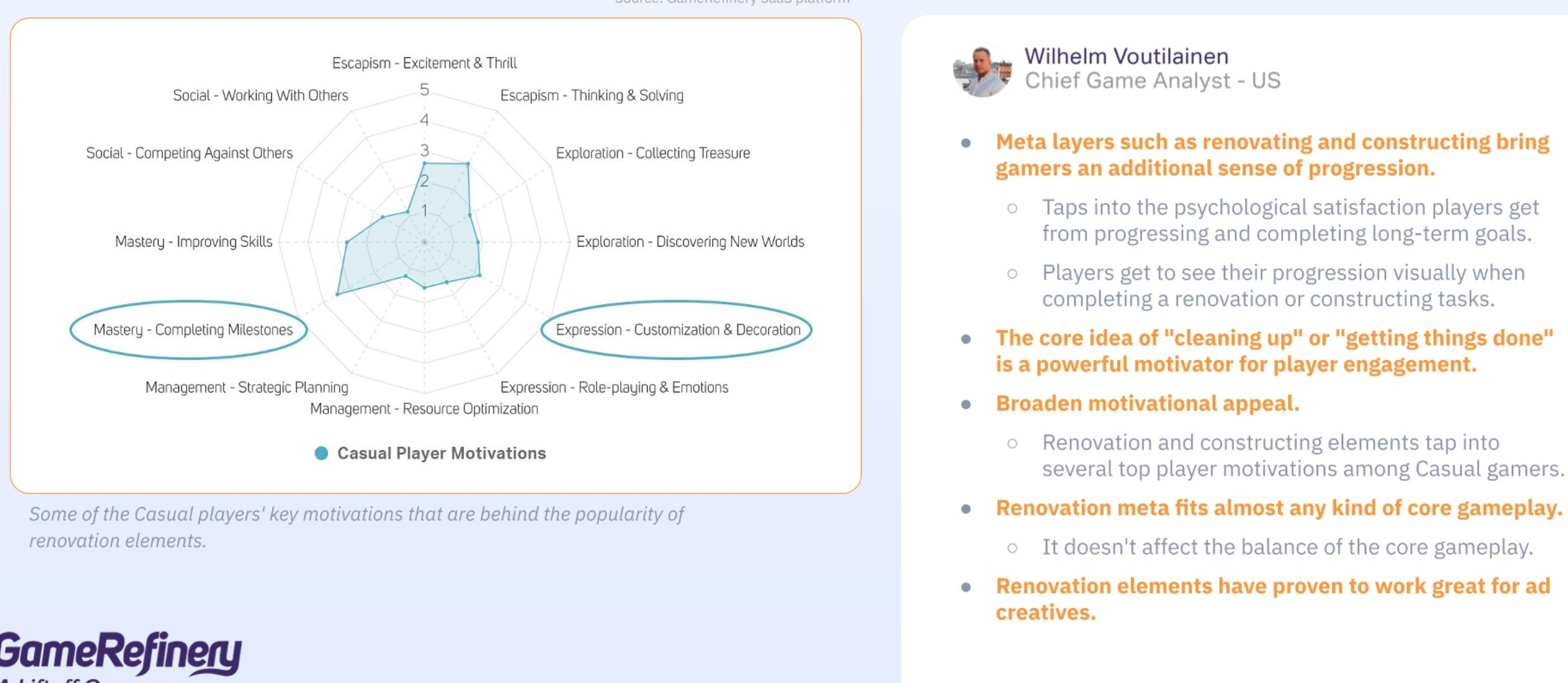Click the Casual Player Motivations legend dot

pyautogui.click(x=321, y=453)
